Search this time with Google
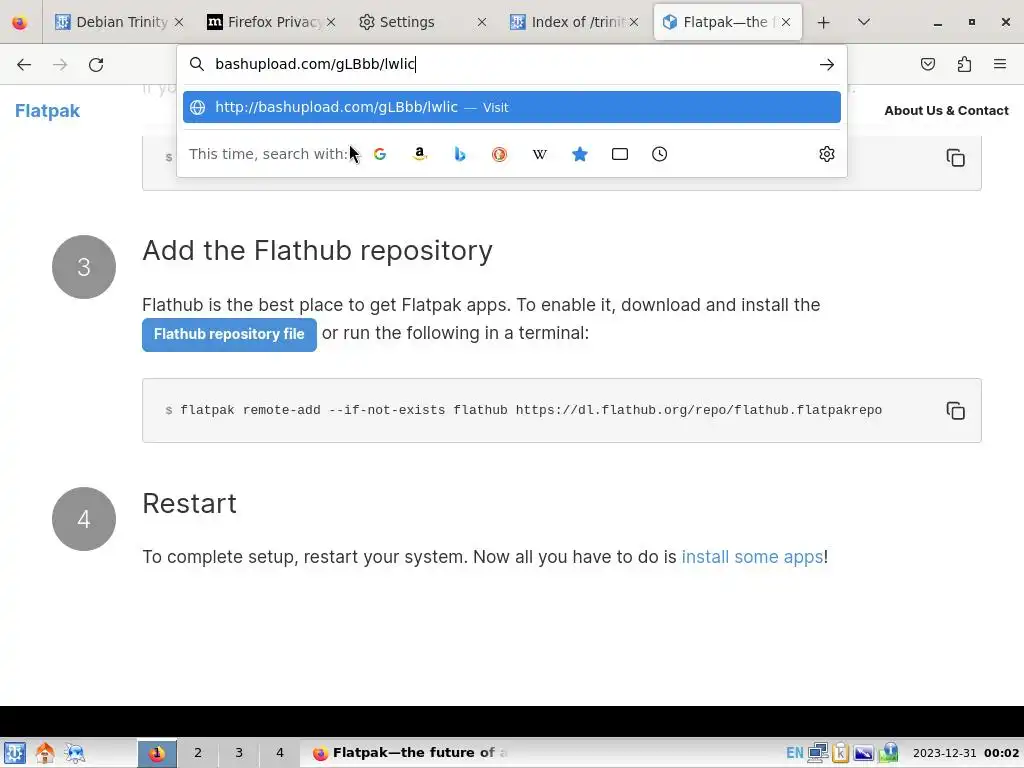The height and width of the screenshot is (768, 1024). [x=379, y=154]
